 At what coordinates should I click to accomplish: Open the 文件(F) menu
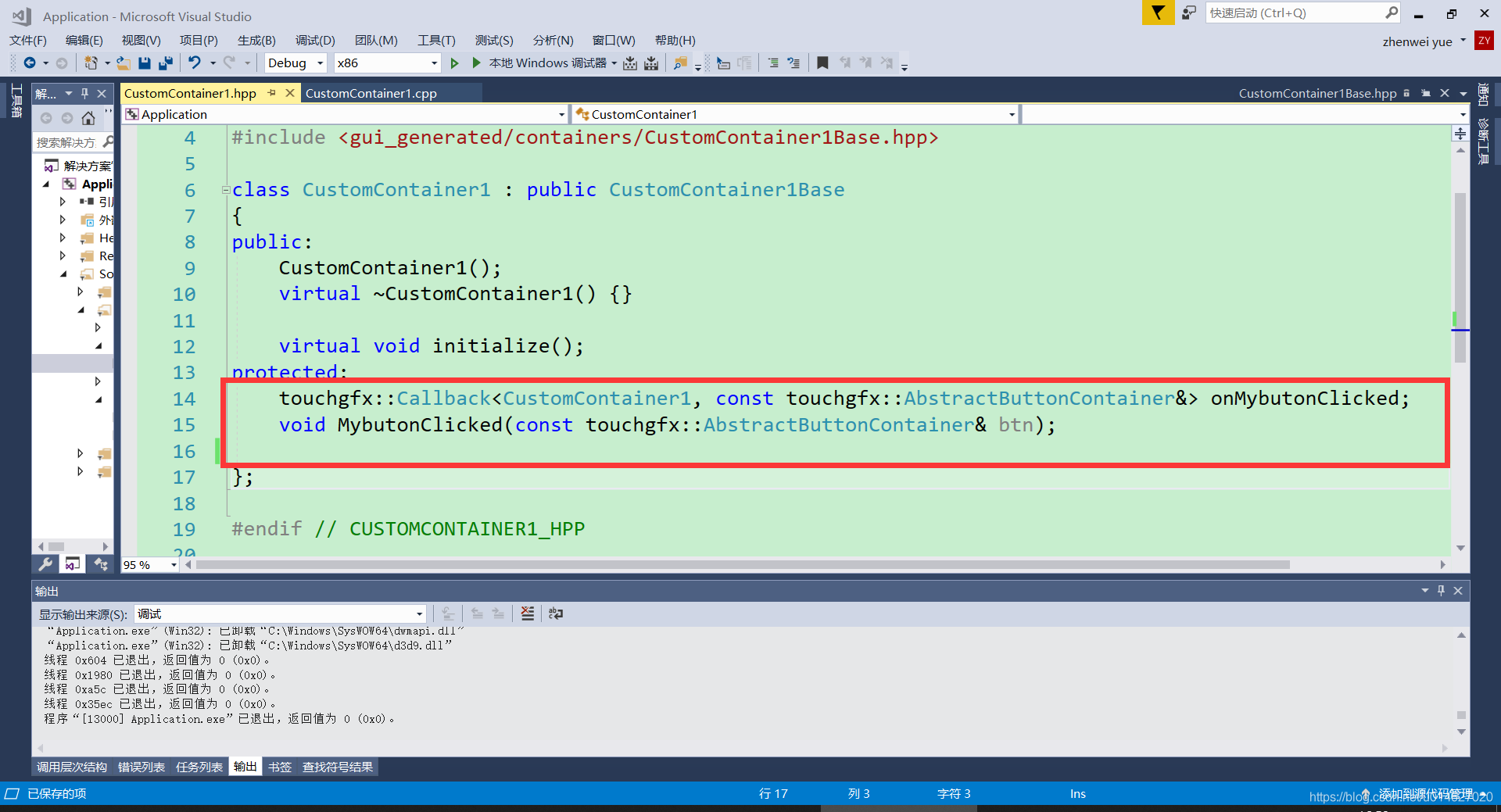click(28, 40)
